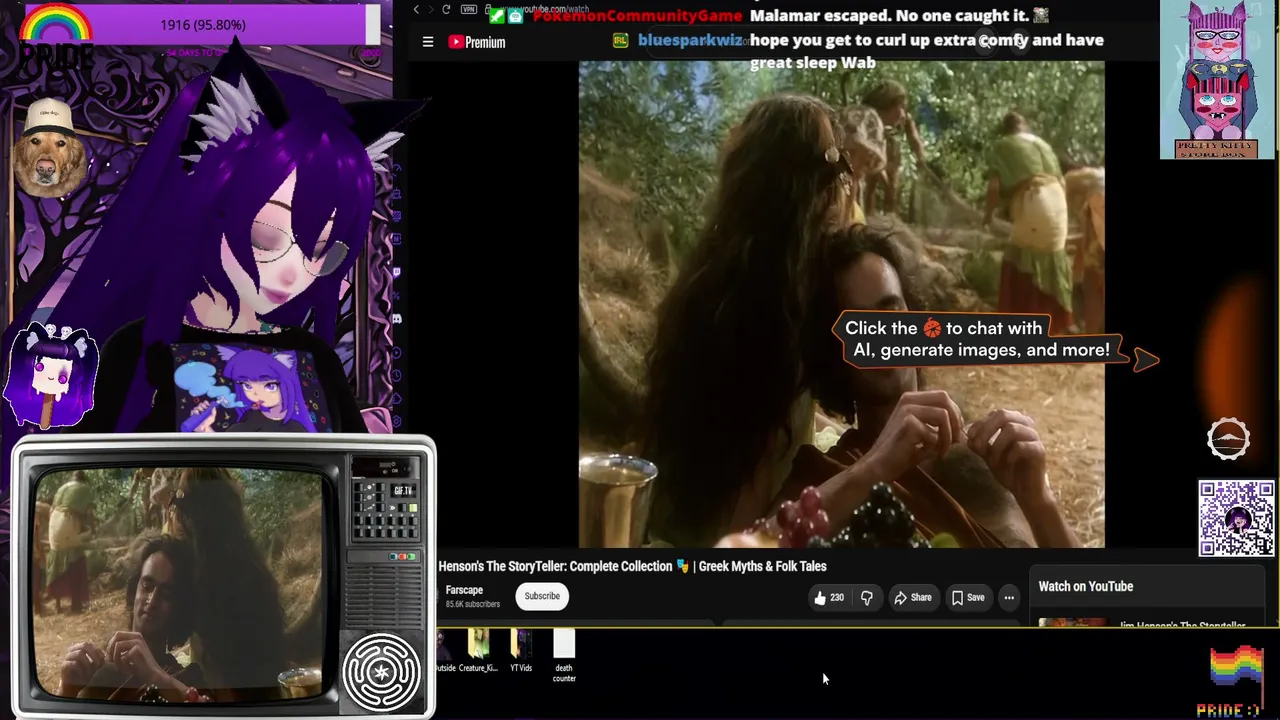Screen dimensions: 1280x720
Task: Click the main video player frame
Action: click(x=842, y=304)
